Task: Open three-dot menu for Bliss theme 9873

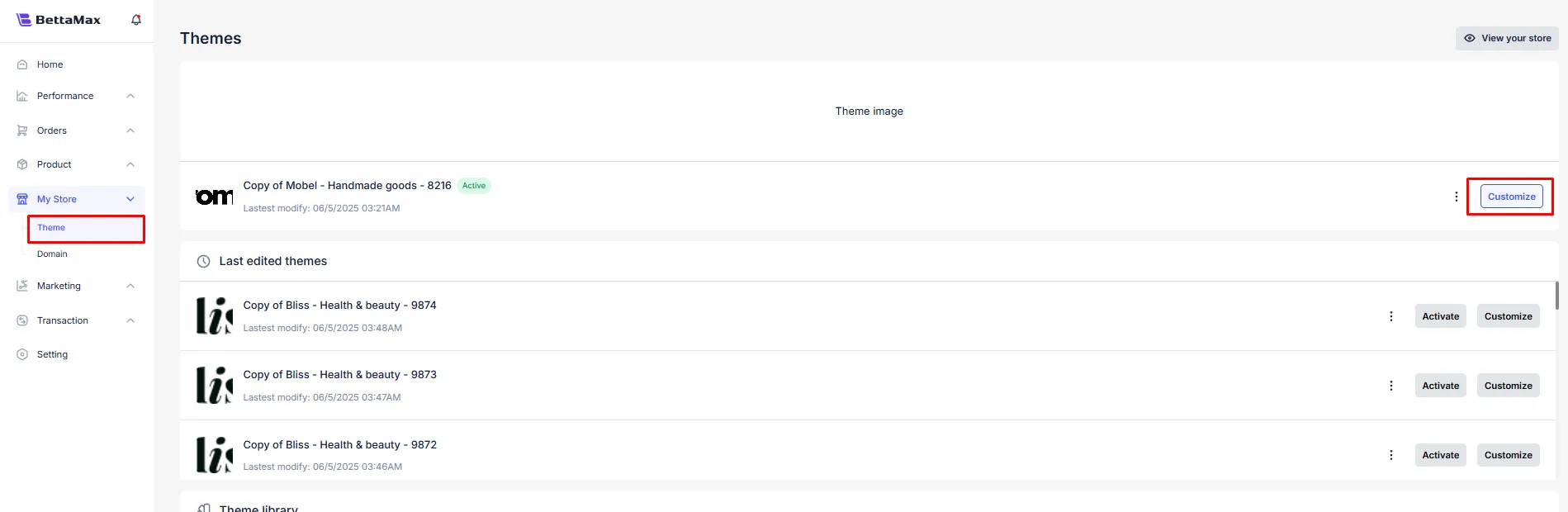Action: point(1390,386)
